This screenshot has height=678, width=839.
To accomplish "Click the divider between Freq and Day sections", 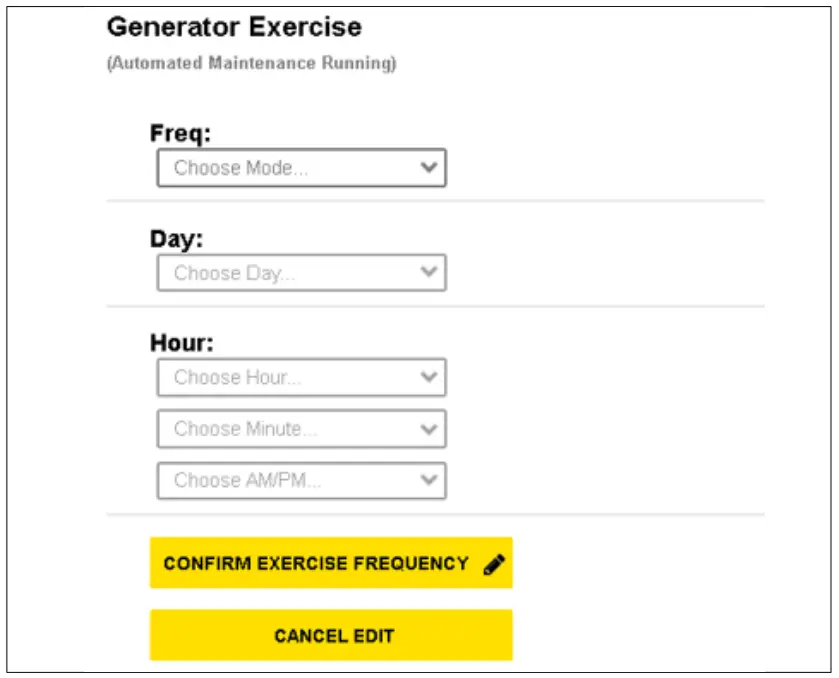I will pyautogui.click(x=435, y=201).
